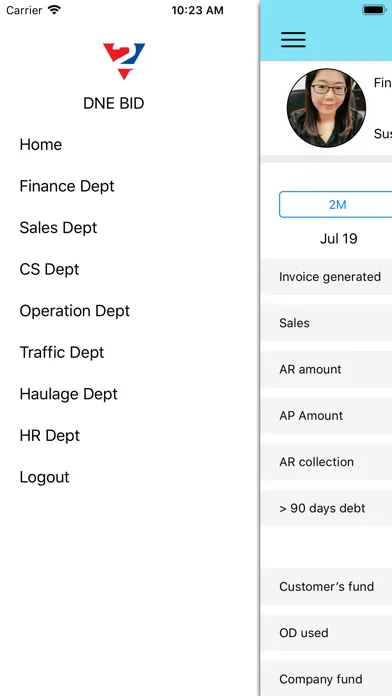The height and width of the screenshot is (696, 392).
Task: Open HR Dept from side menu
Action: pos(50,435)
